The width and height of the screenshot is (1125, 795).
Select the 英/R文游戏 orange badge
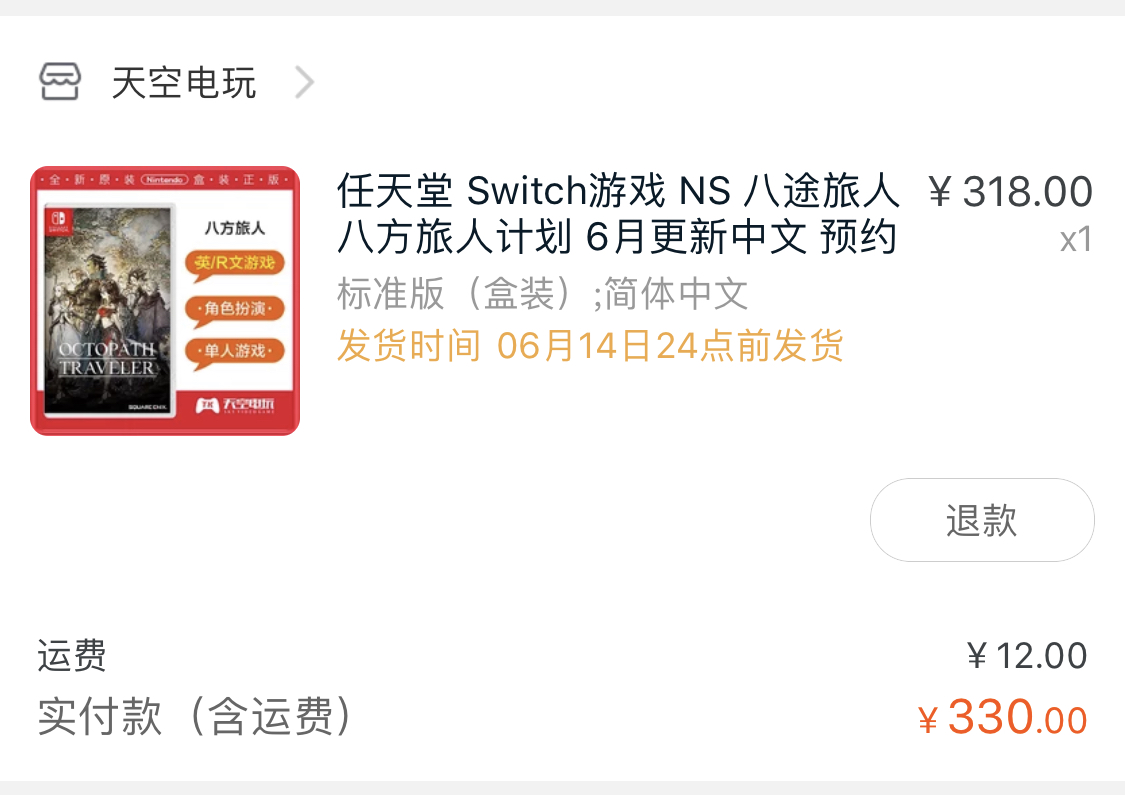235,263
